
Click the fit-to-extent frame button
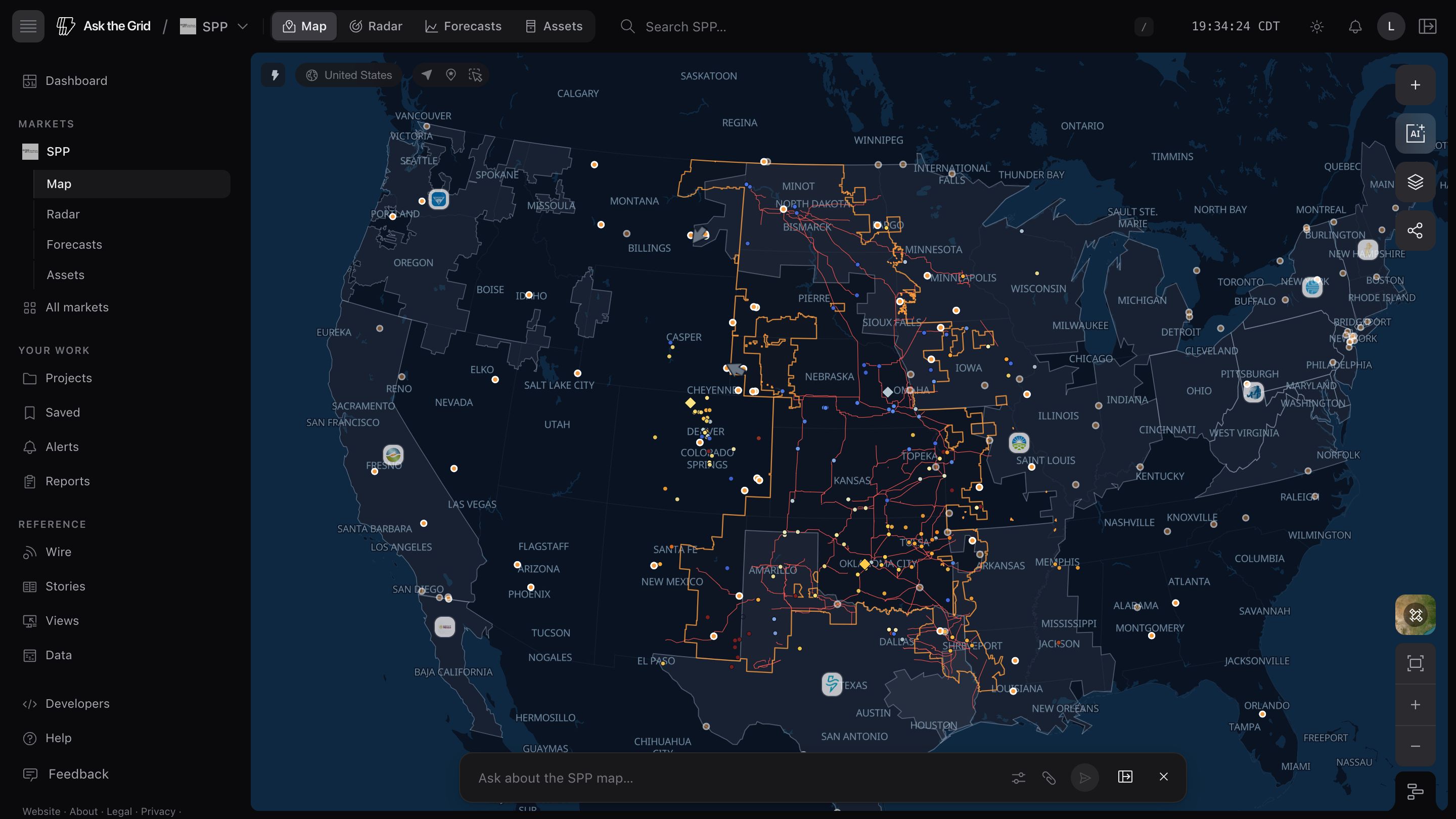tap(1416, 664)
